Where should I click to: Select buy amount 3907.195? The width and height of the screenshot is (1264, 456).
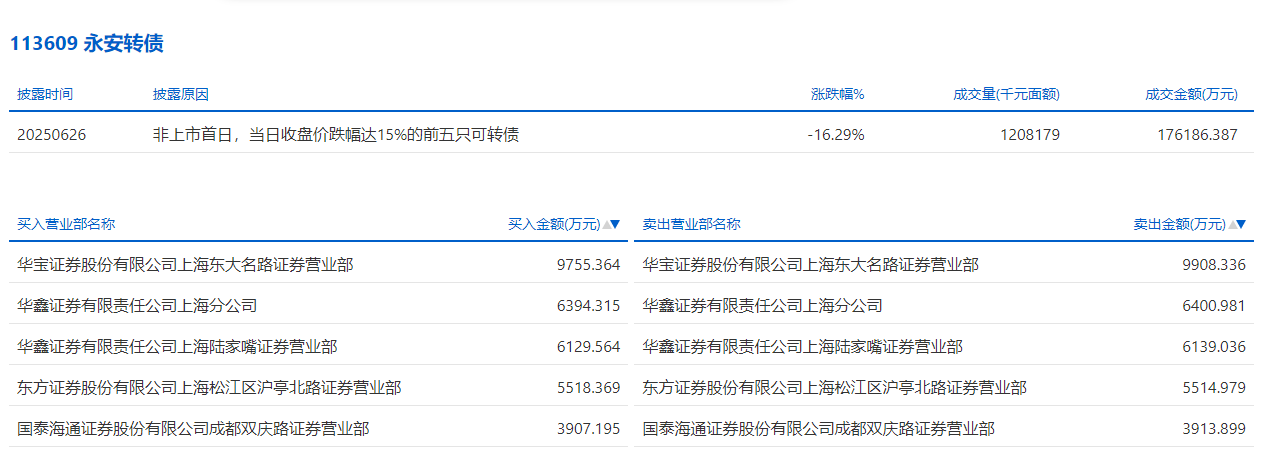(x=589, y=428)
